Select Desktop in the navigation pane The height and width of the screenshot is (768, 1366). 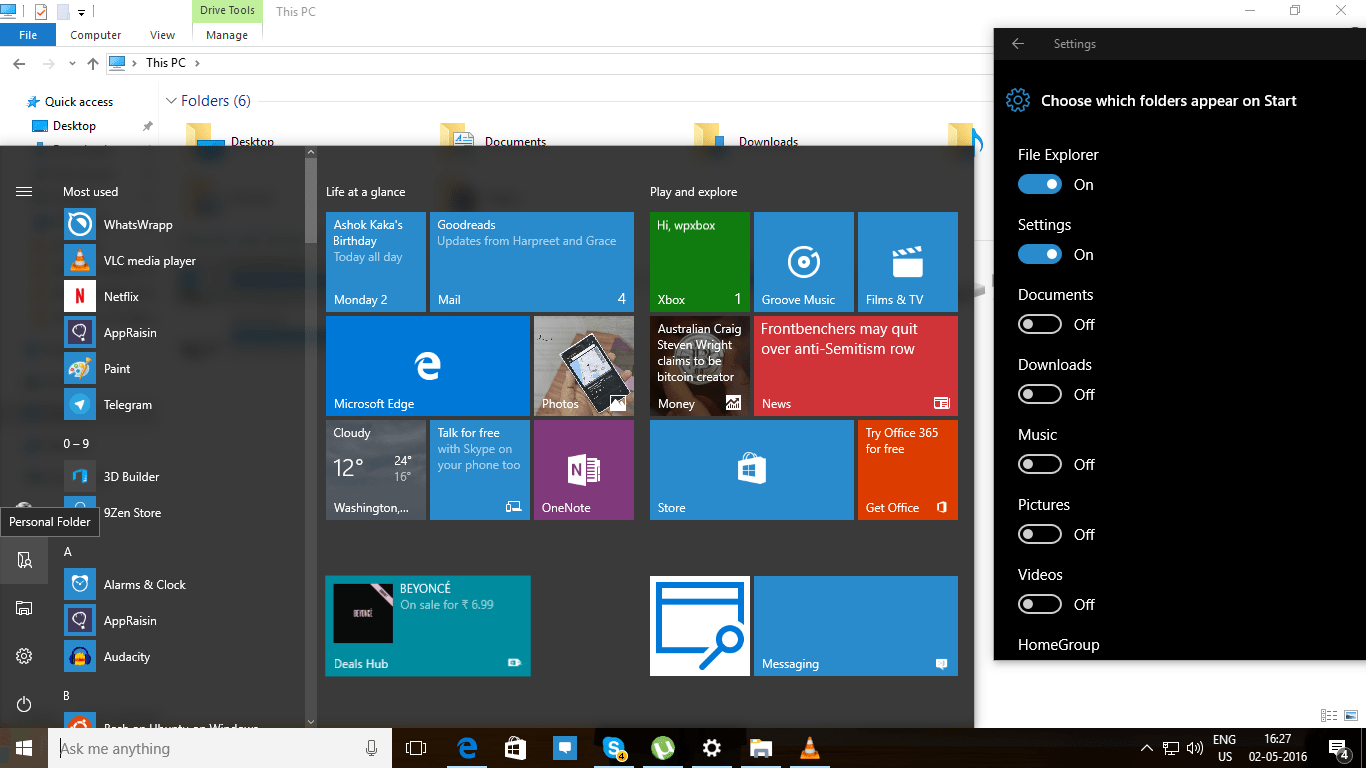(74, 126)
